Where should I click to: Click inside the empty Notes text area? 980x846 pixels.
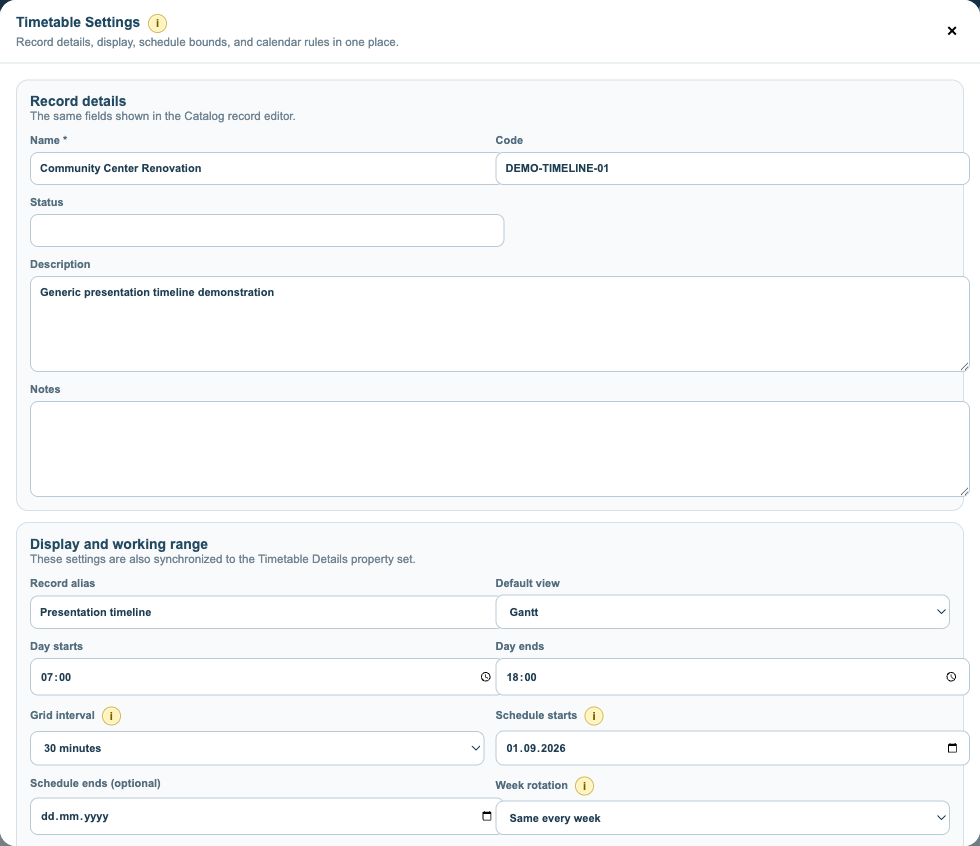tap(500, 449)
